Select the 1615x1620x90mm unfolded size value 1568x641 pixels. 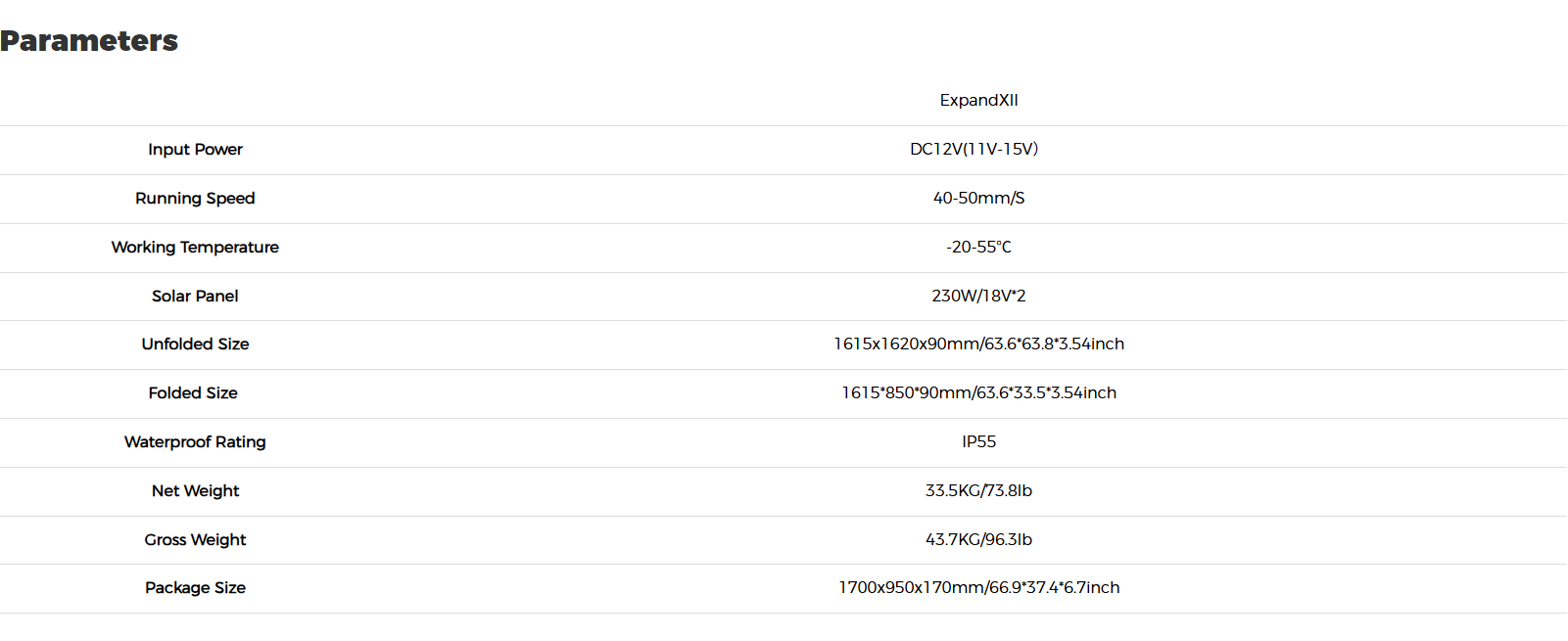(978, 344)
